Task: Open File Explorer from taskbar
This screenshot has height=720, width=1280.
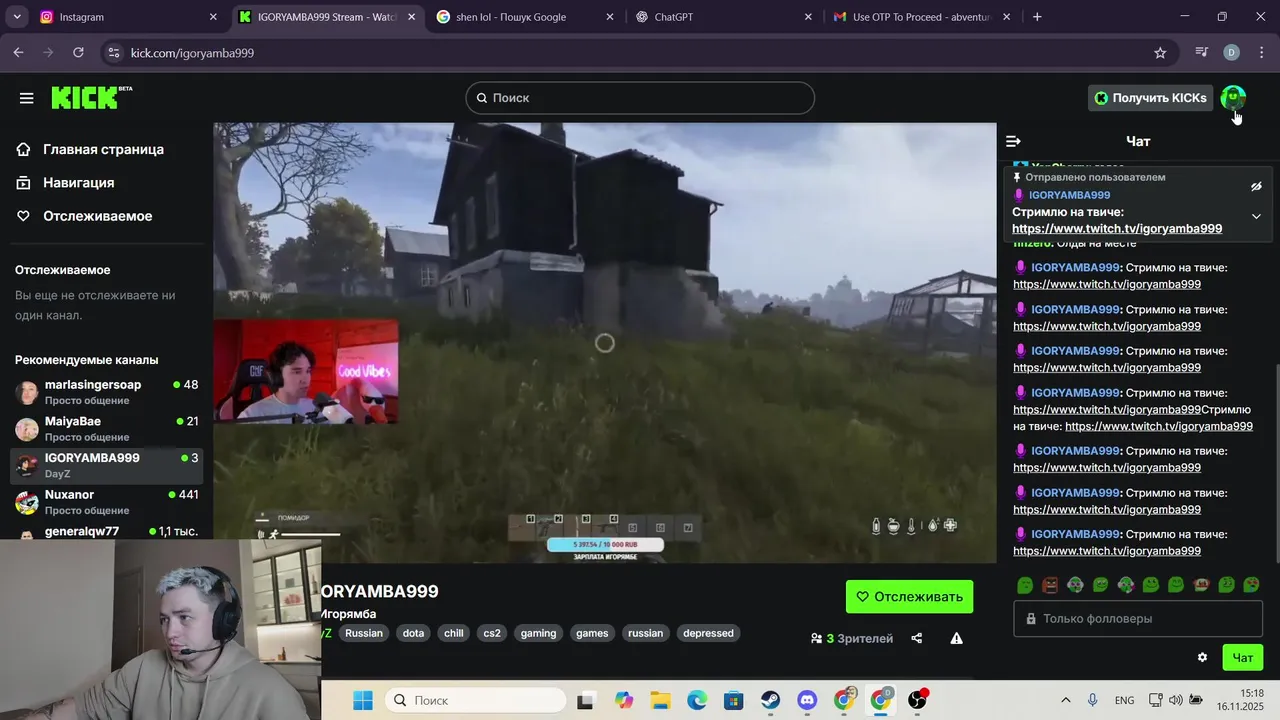Action: [660, 700]
